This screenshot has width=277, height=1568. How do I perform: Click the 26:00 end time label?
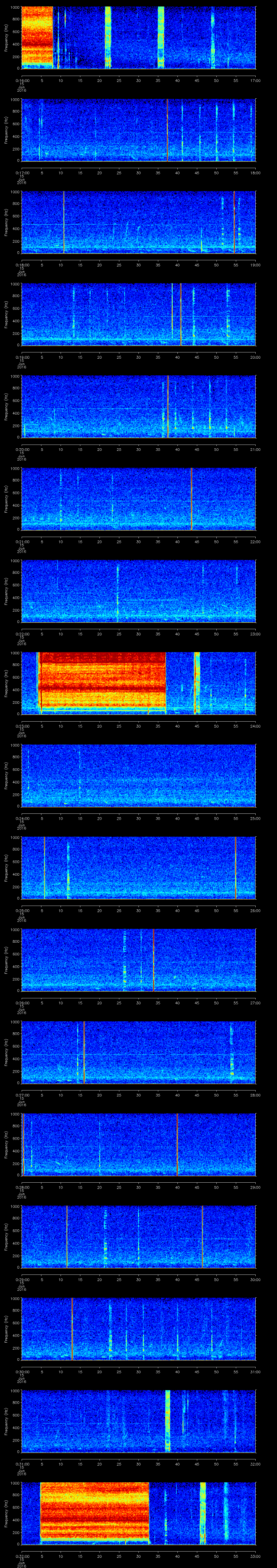click(x=255, y=910)
